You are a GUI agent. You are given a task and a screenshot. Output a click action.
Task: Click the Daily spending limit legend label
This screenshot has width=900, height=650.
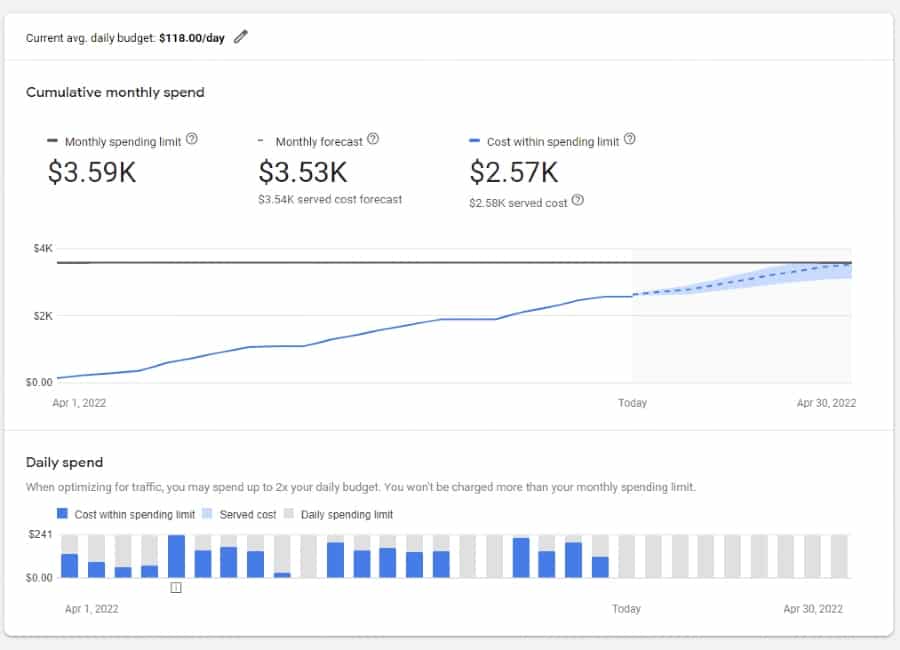pyautogui.click(x=347, y=514)
